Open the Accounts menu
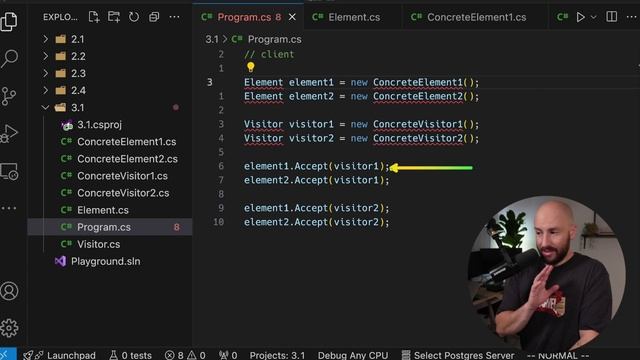The width and height of the screenshot is (640, 360). (x=9, y=291)
